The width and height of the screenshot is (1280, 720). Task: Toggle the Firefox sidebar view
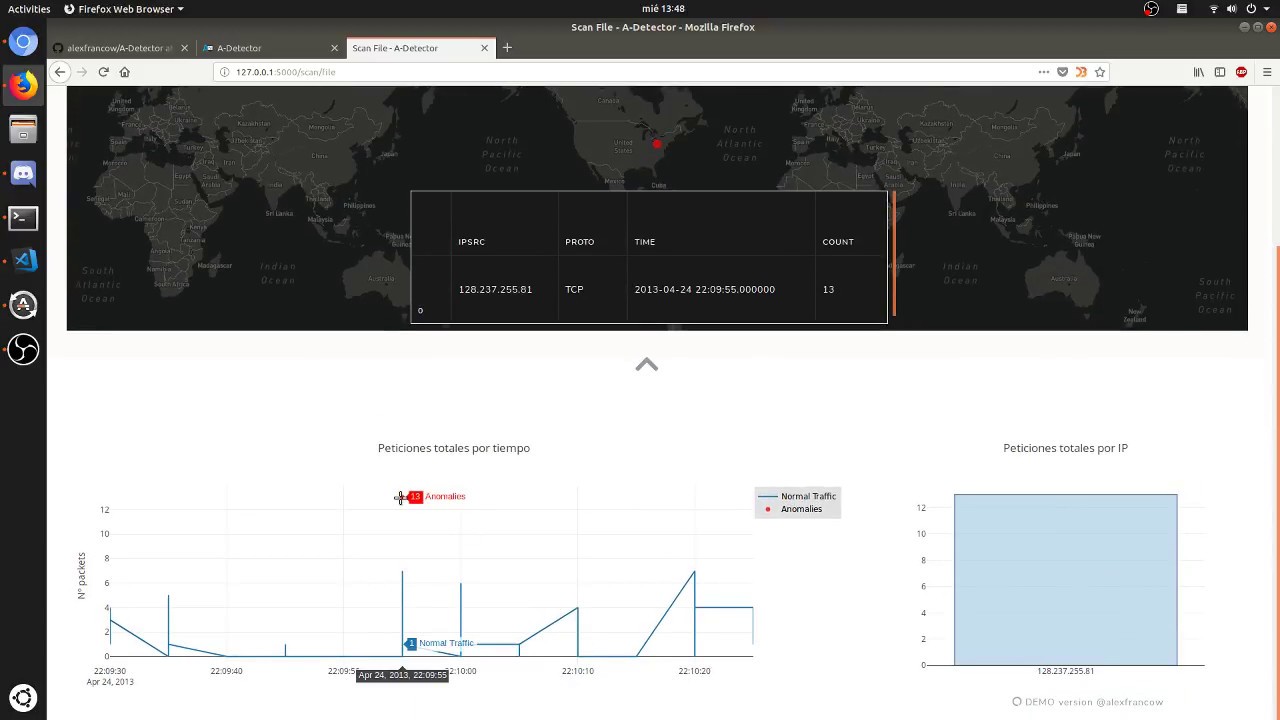[1220, 72]
